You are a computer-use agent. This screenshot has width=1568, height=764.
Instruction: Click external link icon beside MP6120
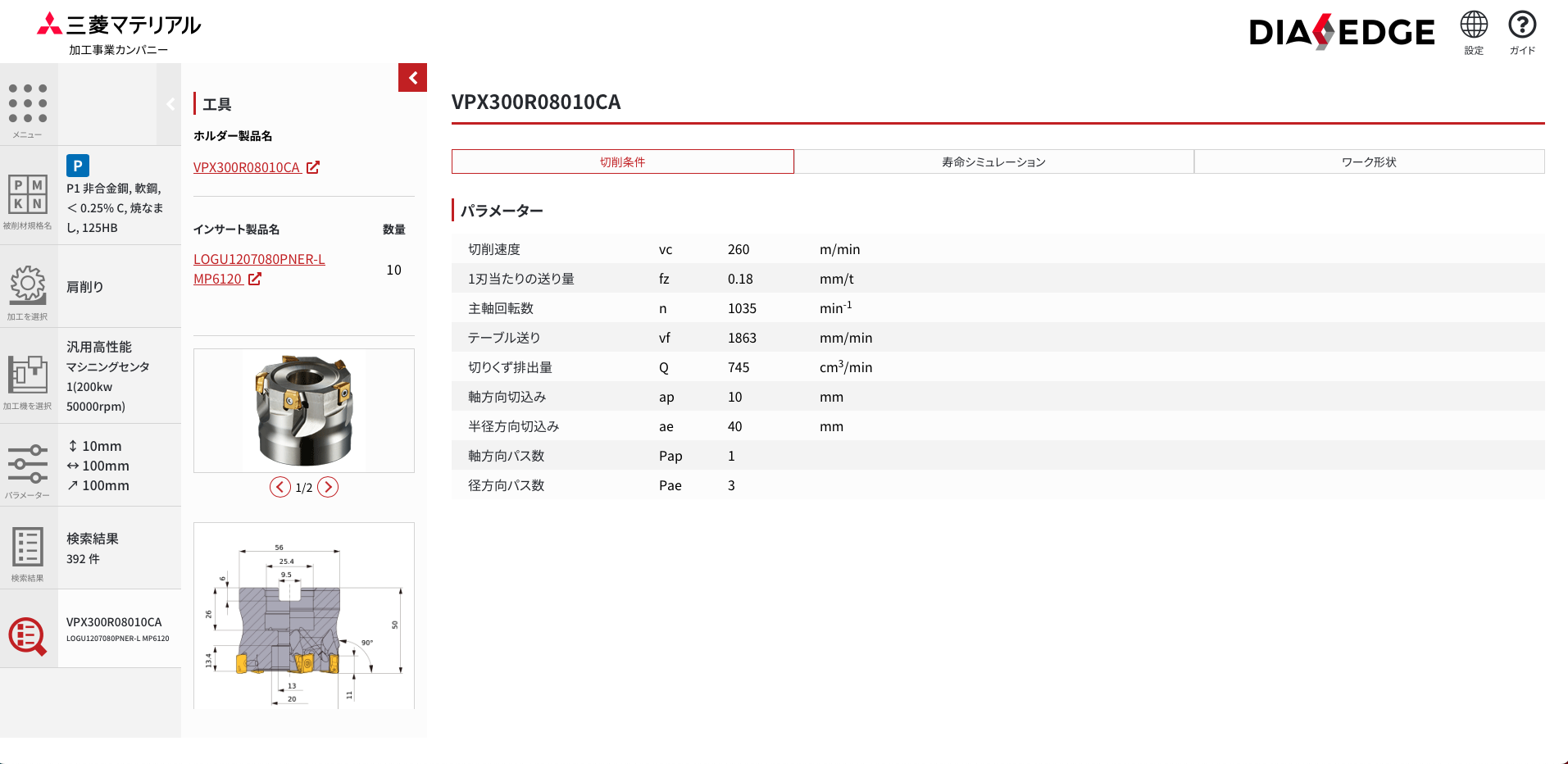click(255, 279)
